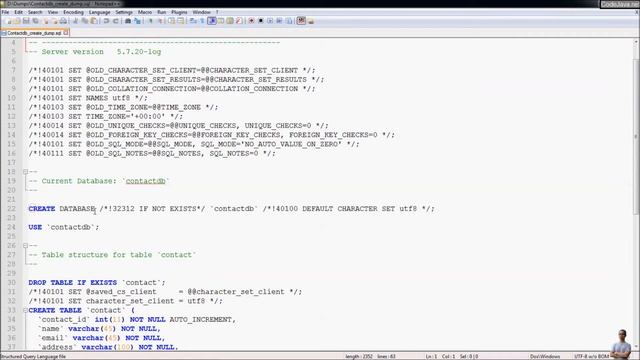Collapse the comment fold at line 26
The height and width of the screenshot is (360, 640).
coord(25,246)
